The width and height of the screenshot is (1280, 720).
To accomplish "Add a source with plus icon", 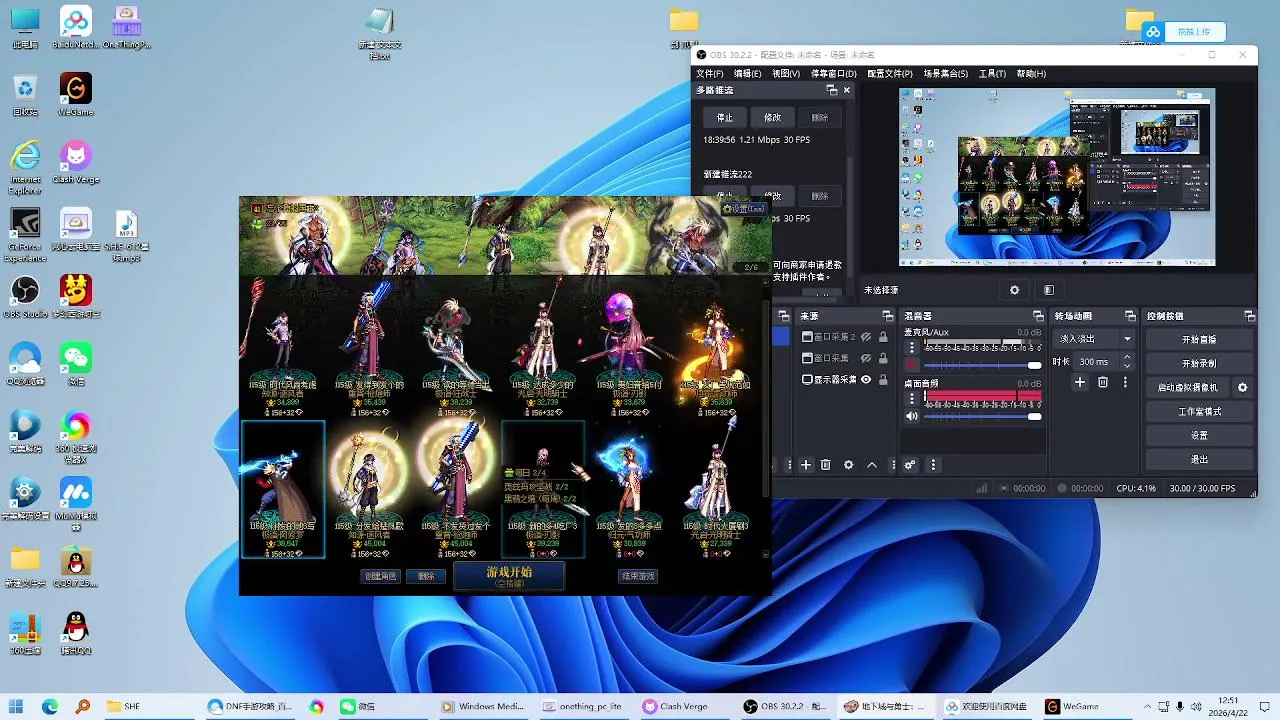I will (805, 465).
